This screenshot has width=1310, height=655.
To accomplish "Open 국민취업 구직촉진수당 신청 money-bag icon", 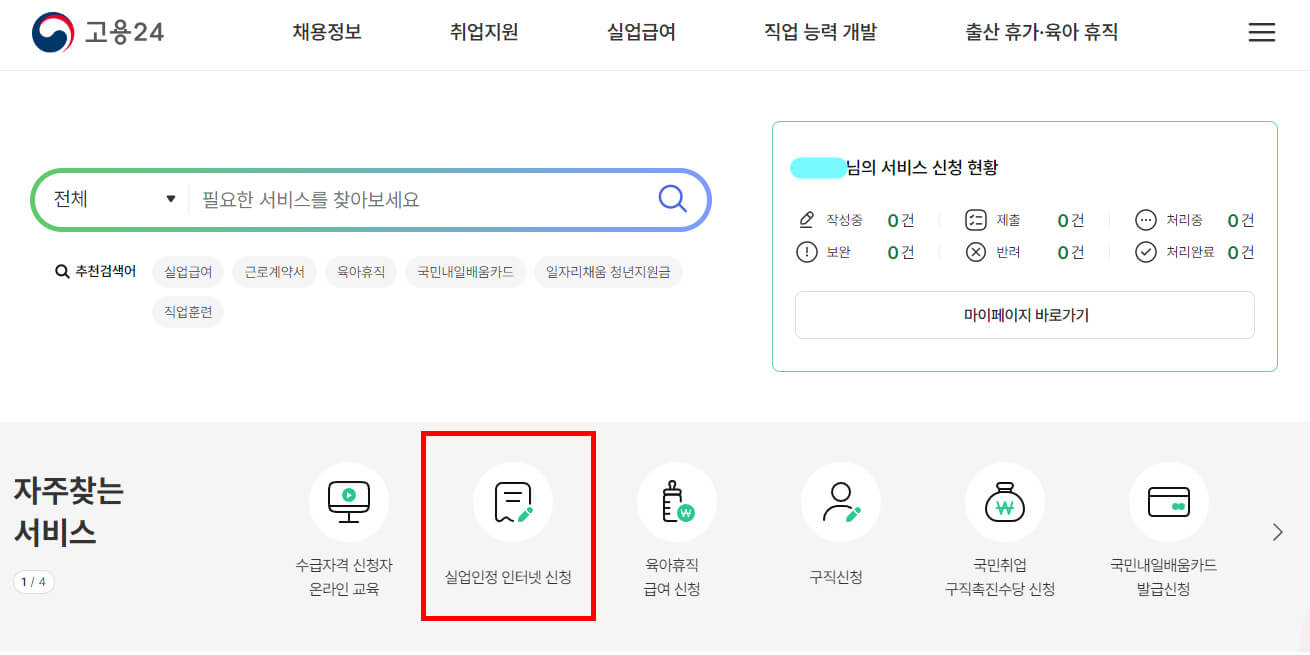I will [1004, 502].
